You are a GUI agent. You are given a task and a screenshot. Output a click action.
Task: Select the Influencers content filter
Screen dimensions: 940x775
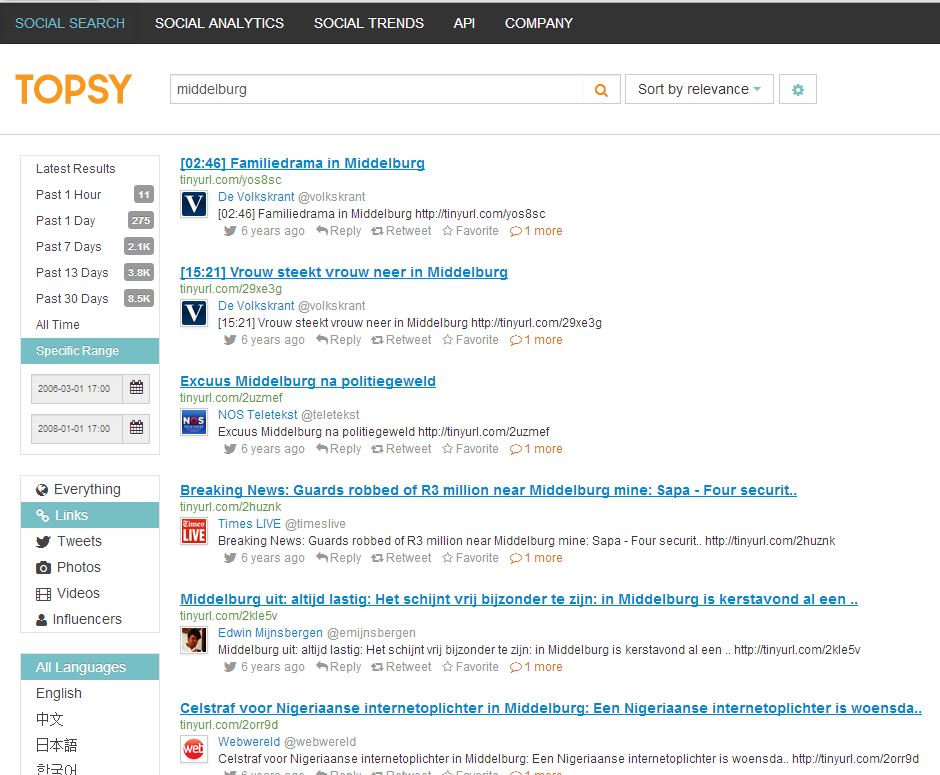(x=90, y=619)
